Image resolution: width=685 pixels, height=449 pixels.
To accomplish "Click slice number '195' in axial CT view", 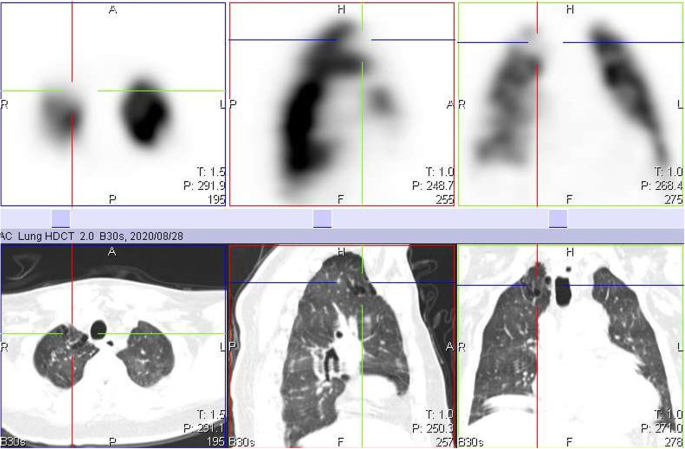I will [216, 442].
